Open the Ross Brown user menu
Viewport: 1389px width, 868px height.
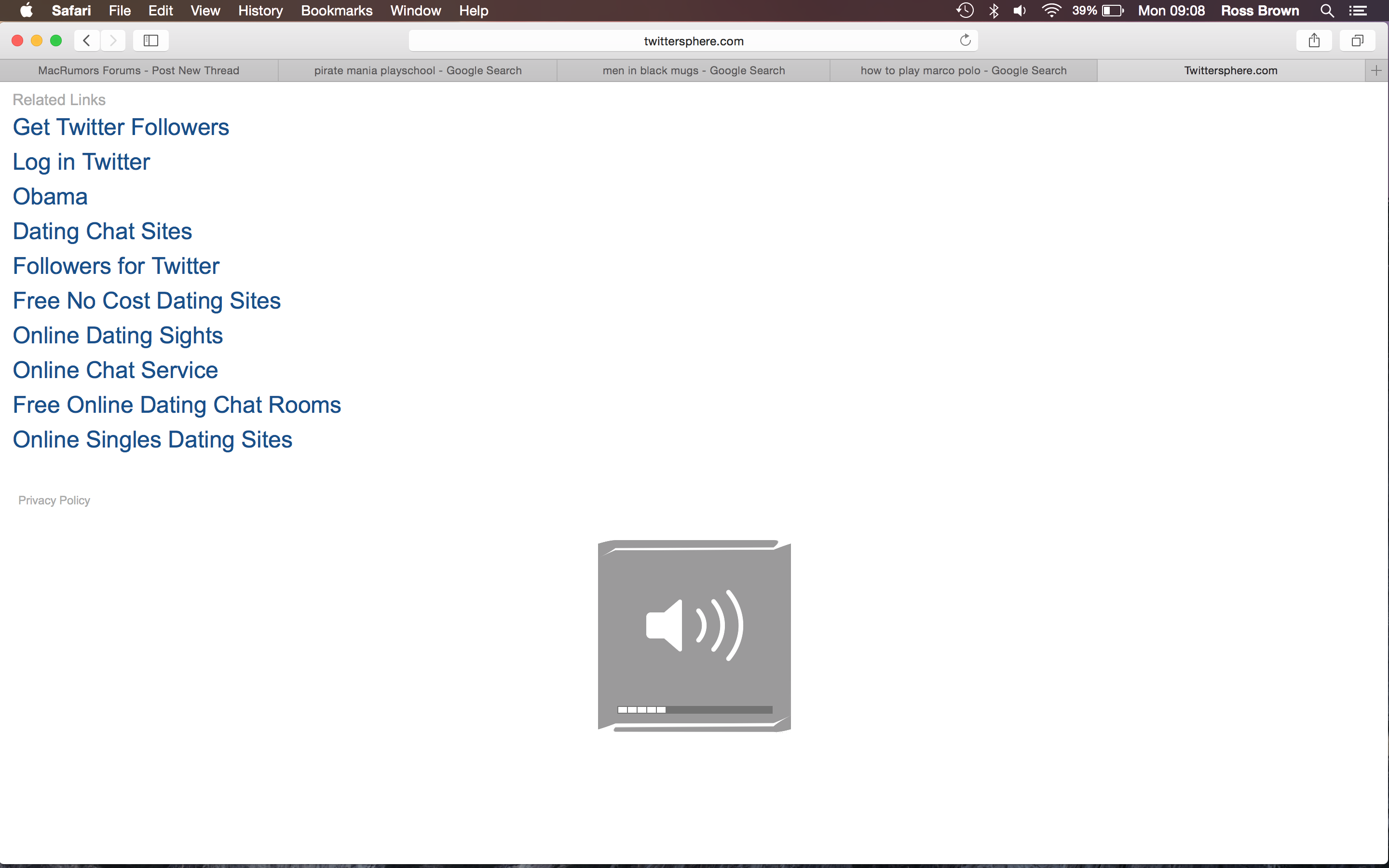[1260, 10]
